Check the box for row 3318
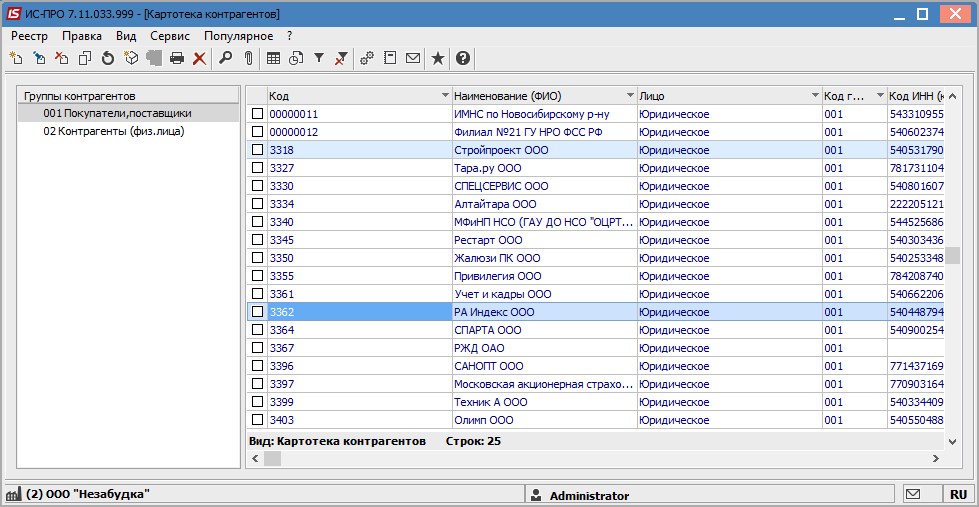The height and width of the screenshot is (507, 979). click(257, 150)
